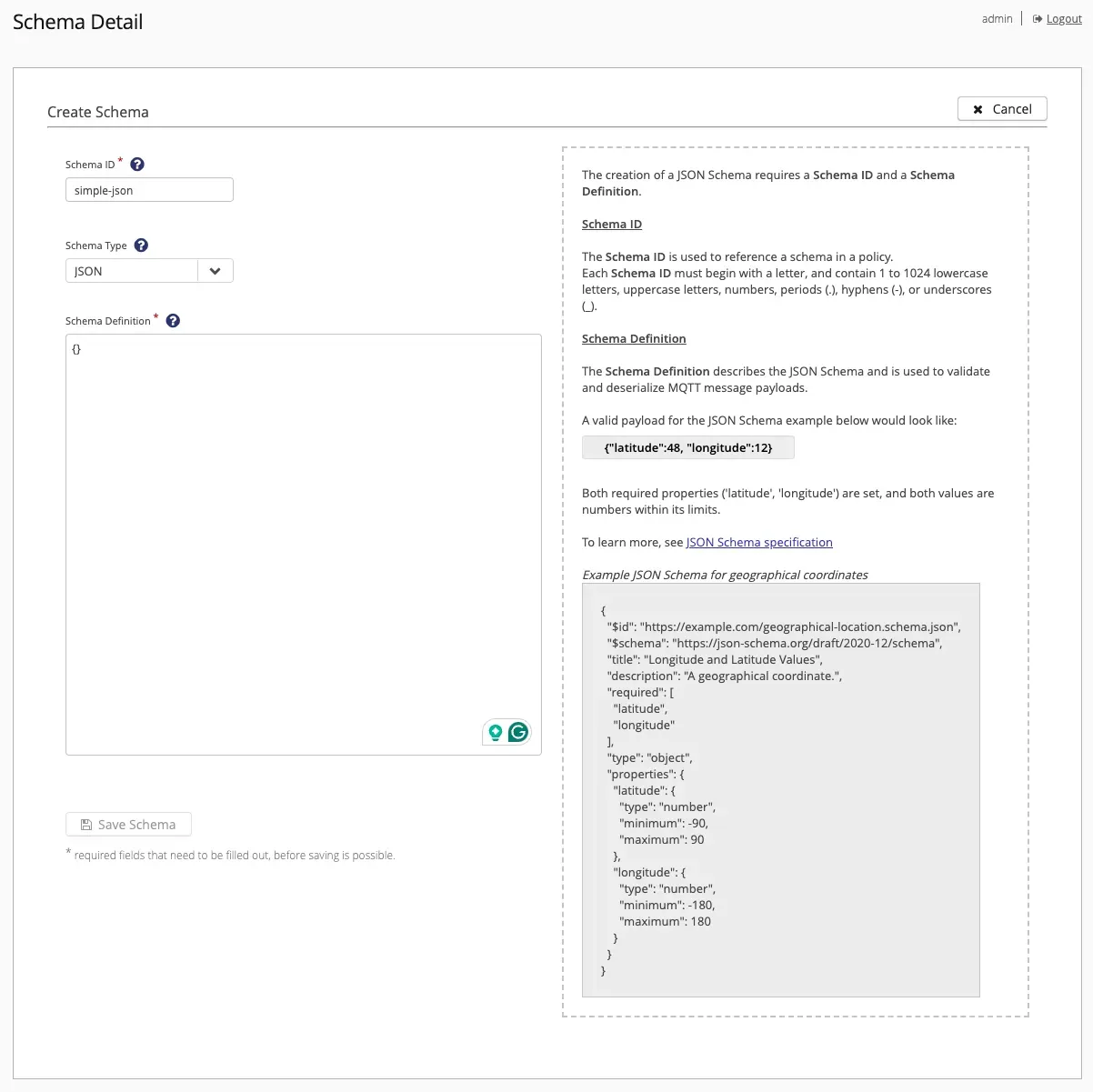Click the Logout link text
Screen dimensions: 1093x1092
tap(1064, 19)
